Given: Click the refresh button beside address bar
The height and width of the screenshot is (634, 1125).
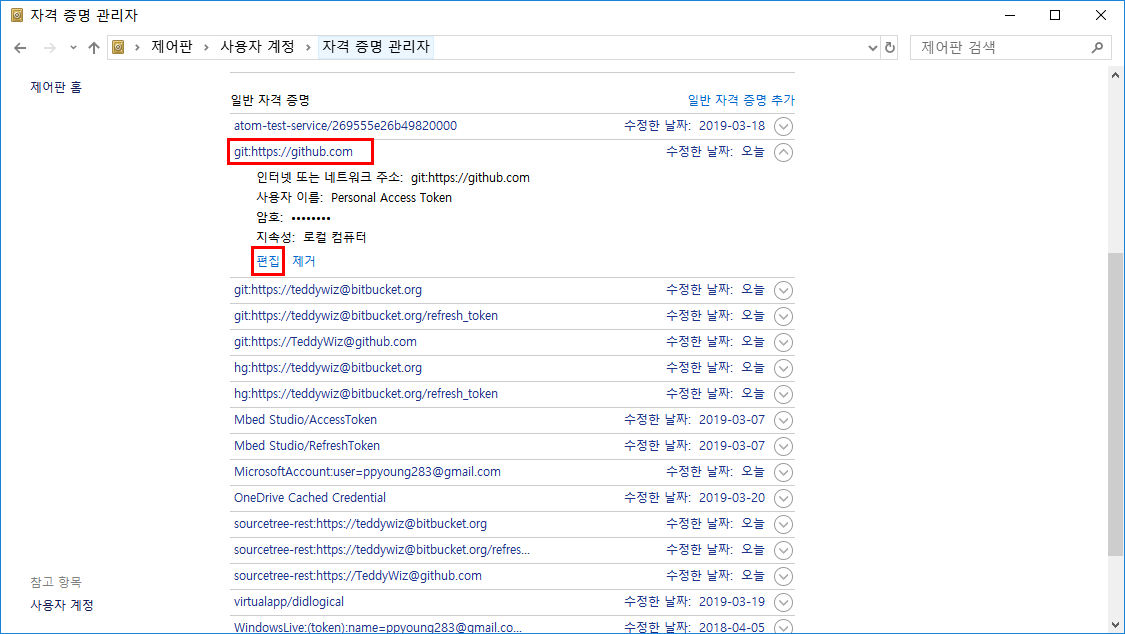Looking at the screenshot, I should [x=890, y=48].
